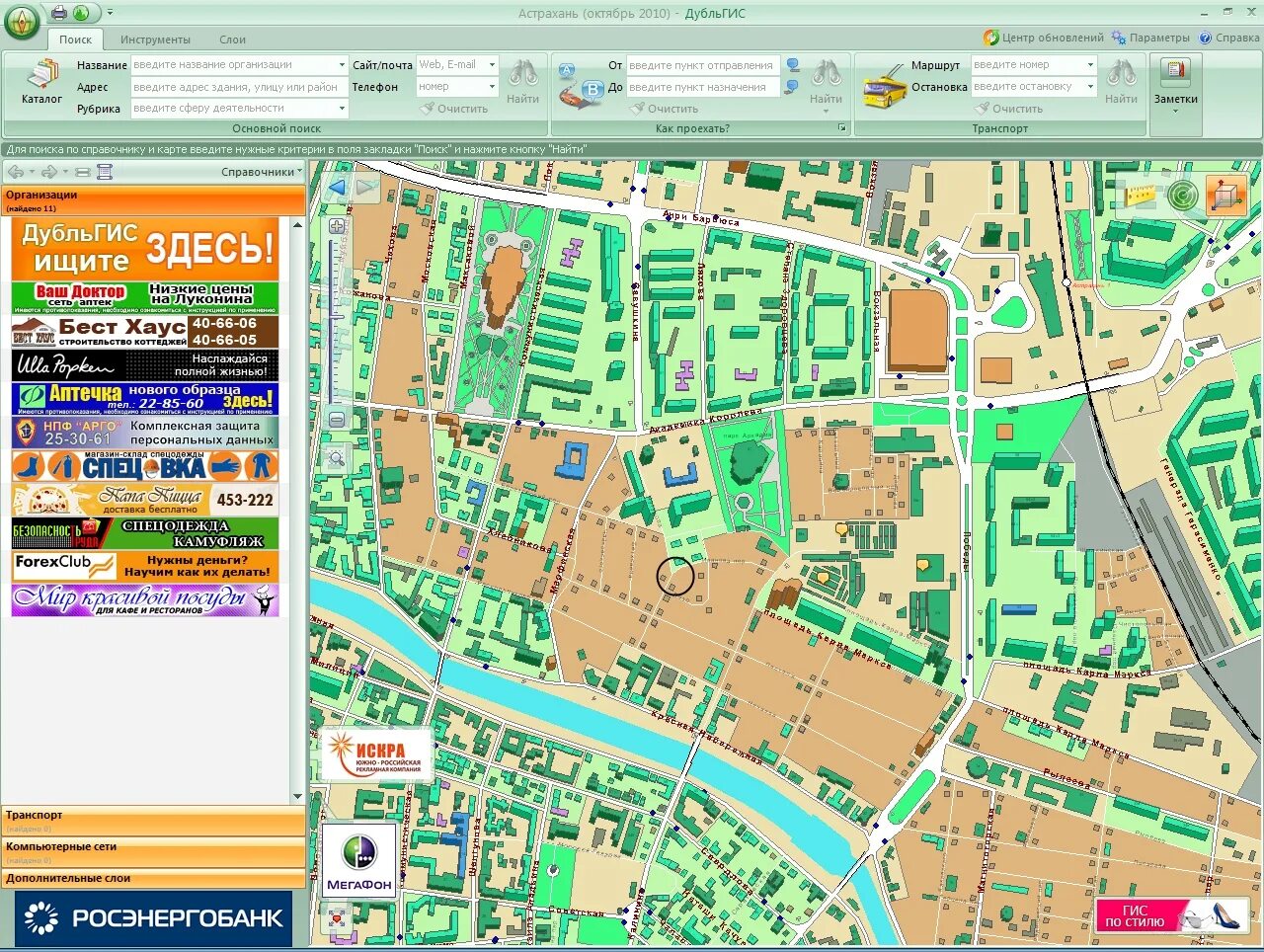1264x952 pixels.
Task: Expand the Дополнительные слои panel section
Action: point(153,878)
